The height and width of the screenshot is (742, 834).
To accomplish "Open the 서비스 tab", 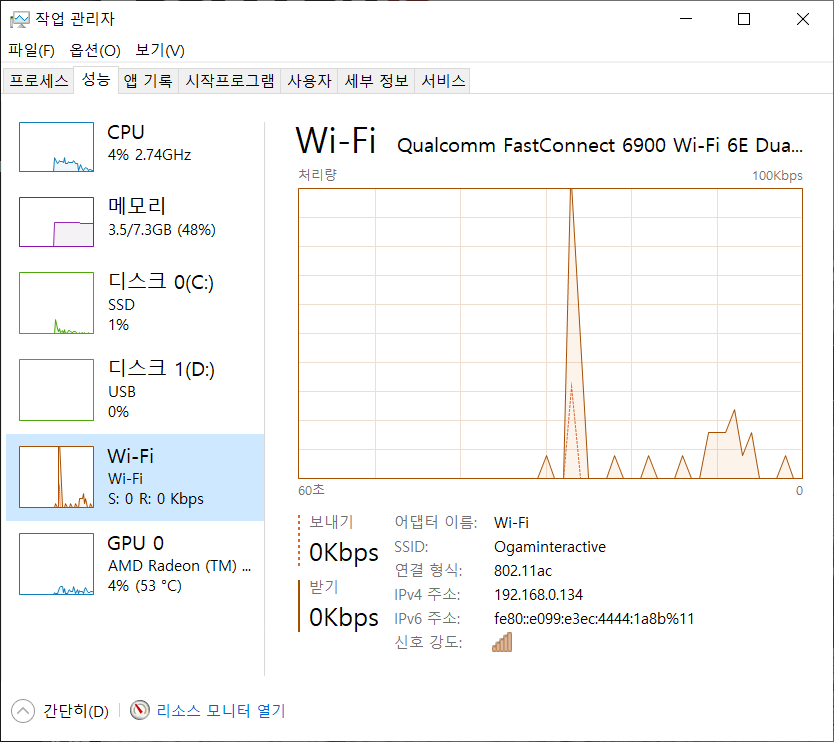I will pyautogui.click(x=443, y=81).
